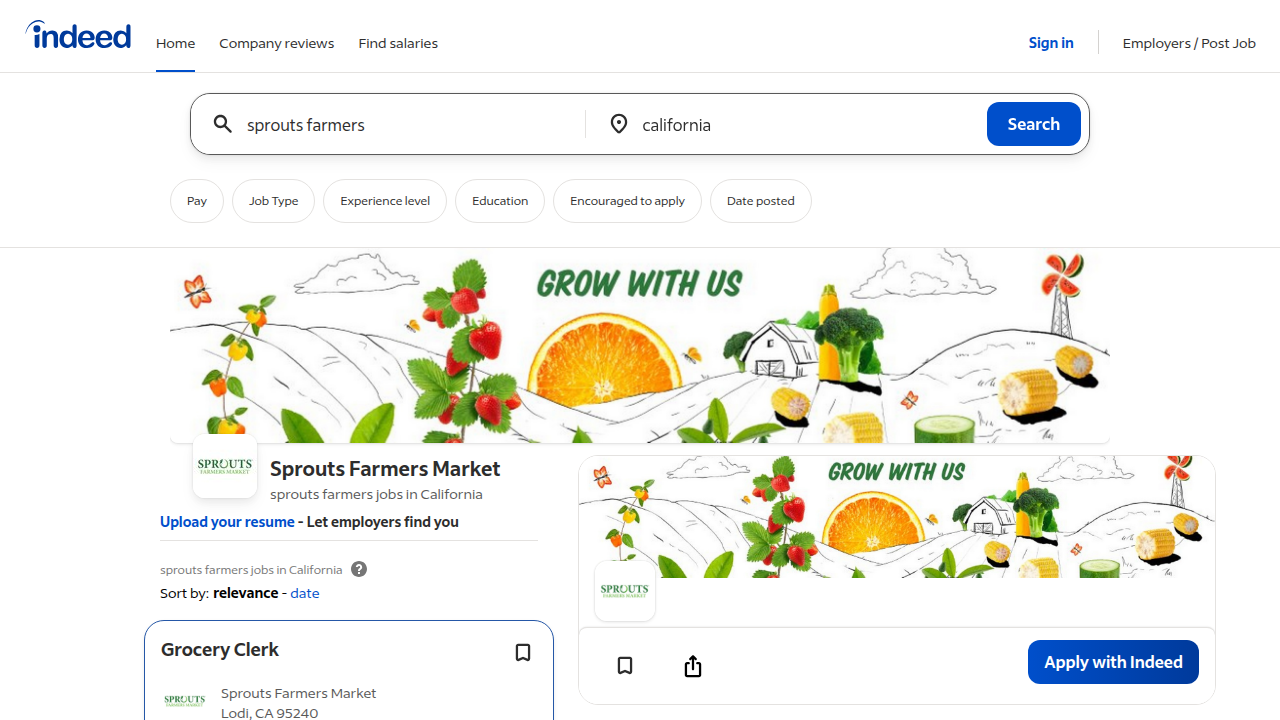Click the help question mark icon
The image size is (1280, 720).
tap(359, 569)
